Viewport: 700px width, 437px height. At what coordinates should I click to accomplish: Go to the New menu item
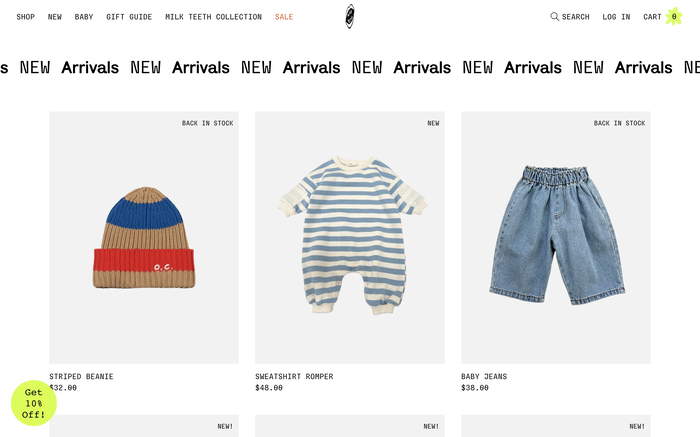click(x=55, y=17)
